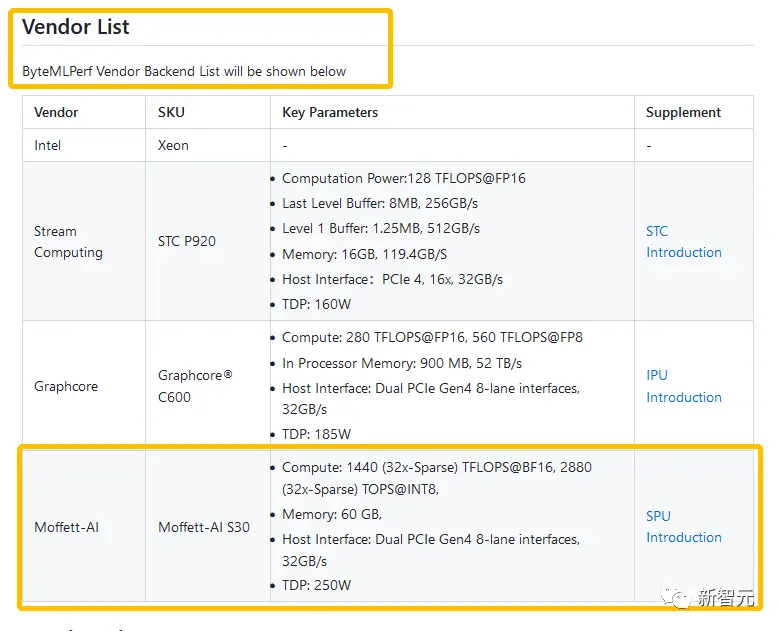779x631 pixels.
Task: Click the Key Parameters column header
Action: tap(330, 113)
